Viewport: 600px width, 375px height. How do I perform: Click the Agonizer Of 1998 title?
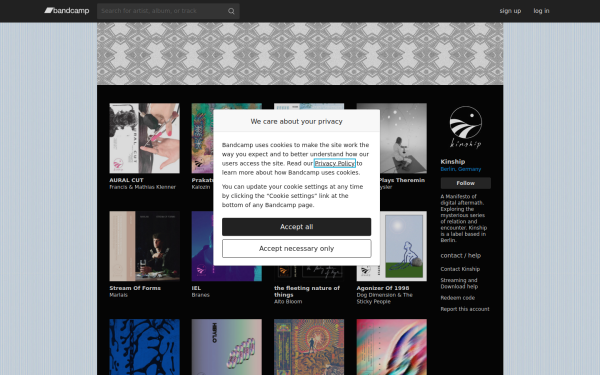(x=383, y=288)
